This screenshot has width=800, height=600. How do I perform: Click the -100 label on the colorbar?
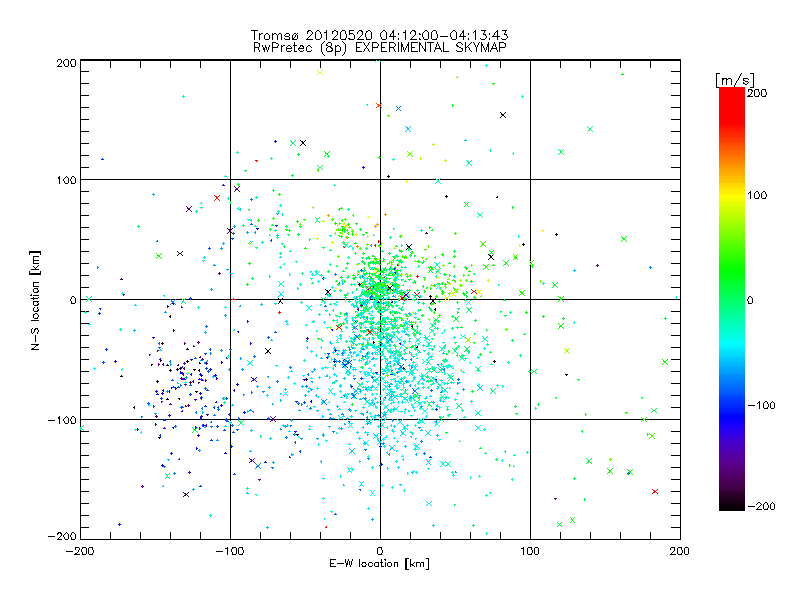[761, 405]
